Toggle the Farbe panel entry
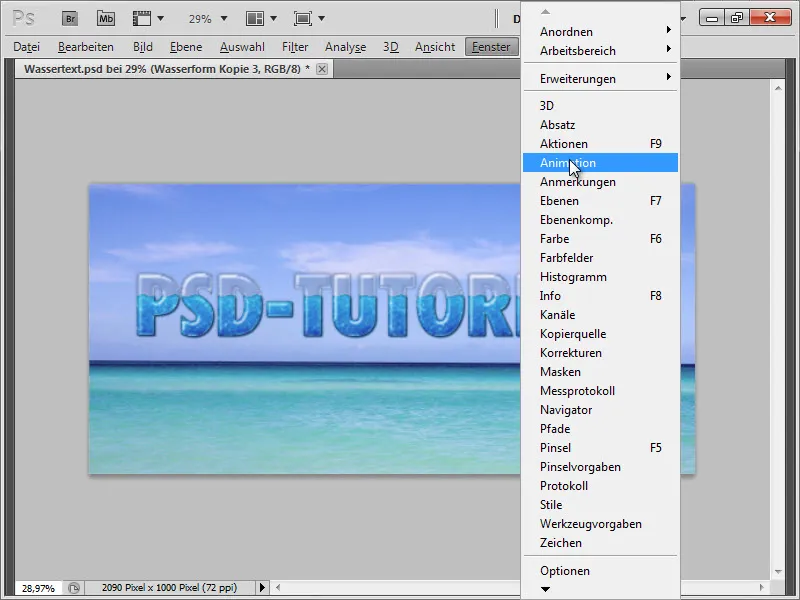Screen dimensions: 800x600 tap(601, 239)
